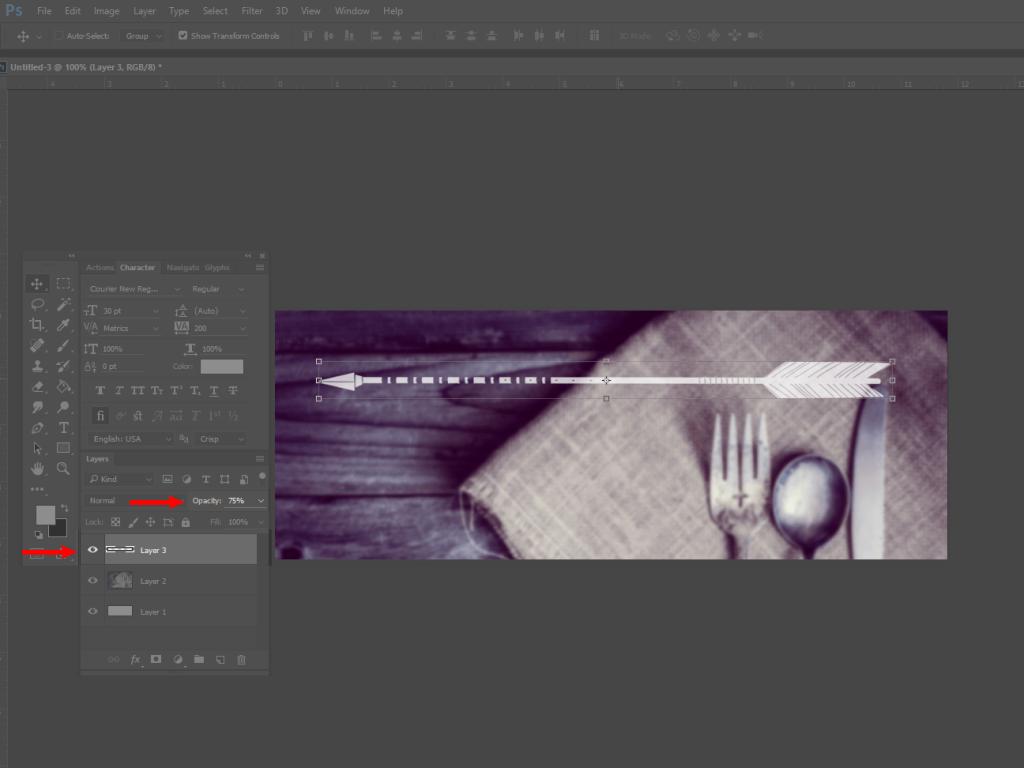Lock all attributes with padlock icon
Viewport: 1024px width, 768px height.
click(185, 522)
